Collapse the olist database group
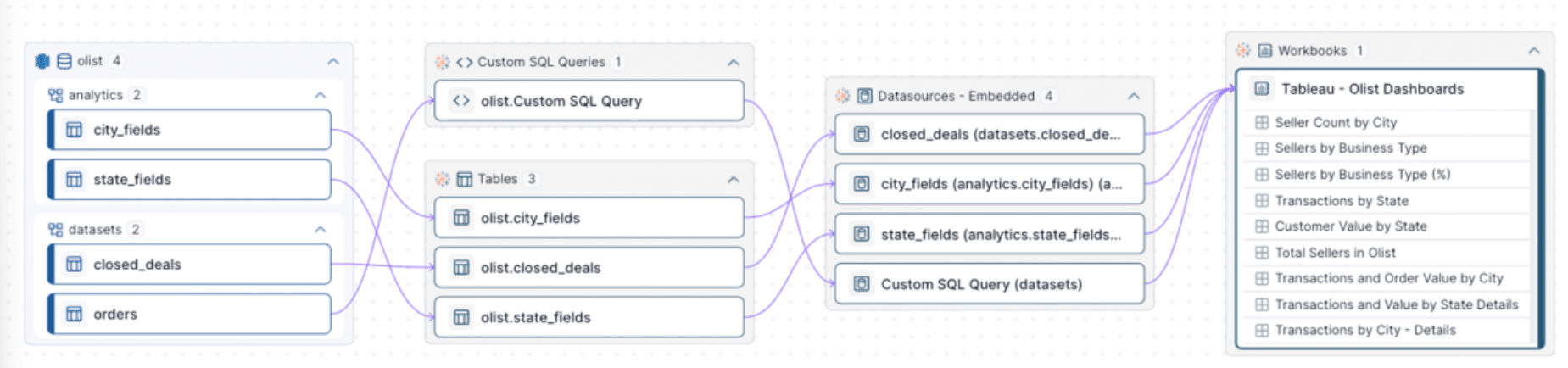The width and height of the screenshot is (1568, 368). 333,61
